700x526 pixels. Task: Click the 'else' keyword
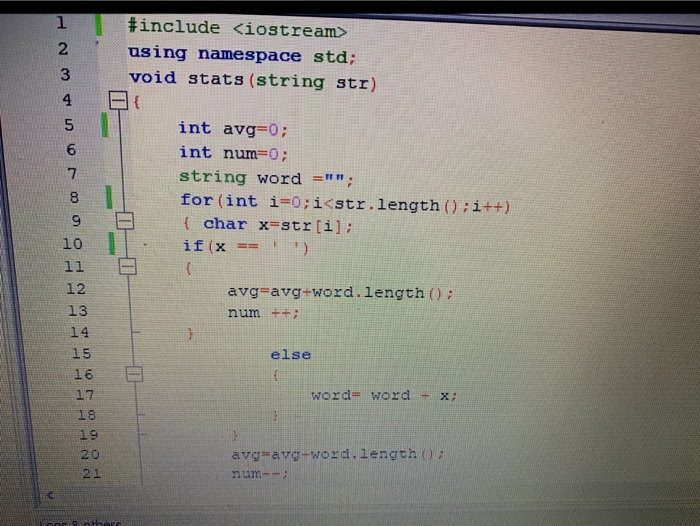click(x=291, y=355)
